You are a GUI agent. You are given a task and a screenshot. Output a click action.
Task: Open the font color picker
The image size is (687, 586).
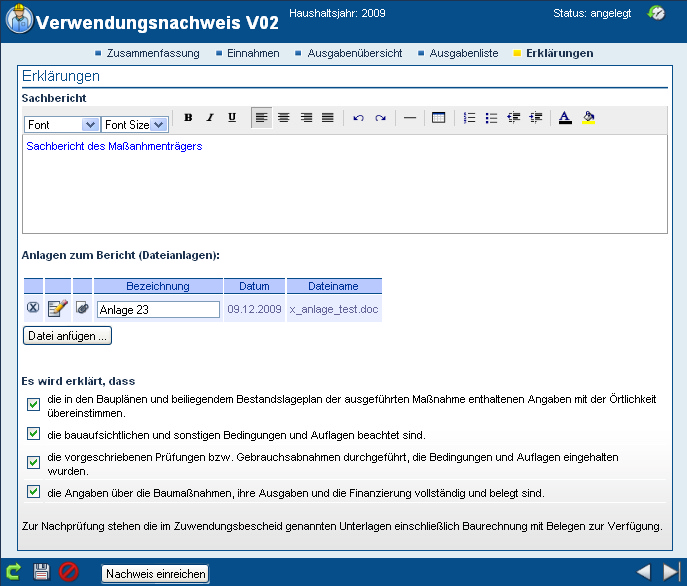(x=565, y=117)
